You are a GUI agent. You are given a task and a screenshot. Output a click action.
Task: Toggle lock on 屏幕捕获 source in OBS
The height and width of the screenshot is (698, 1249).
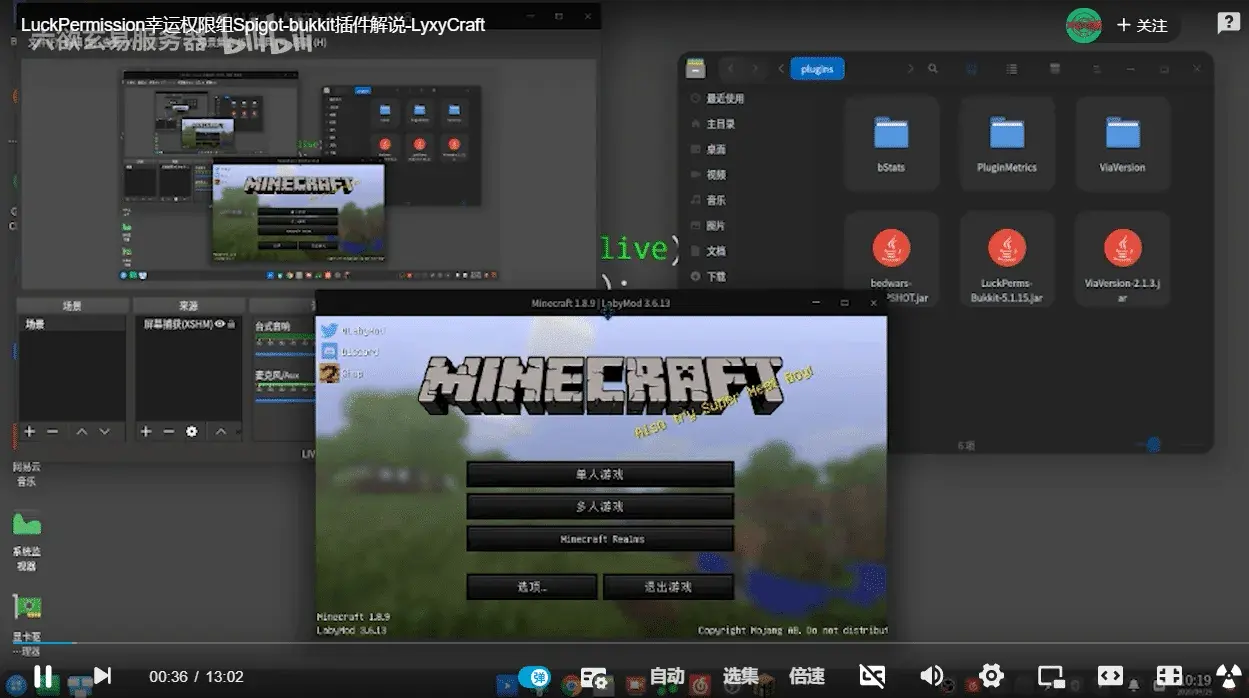[x=231, y=324]
